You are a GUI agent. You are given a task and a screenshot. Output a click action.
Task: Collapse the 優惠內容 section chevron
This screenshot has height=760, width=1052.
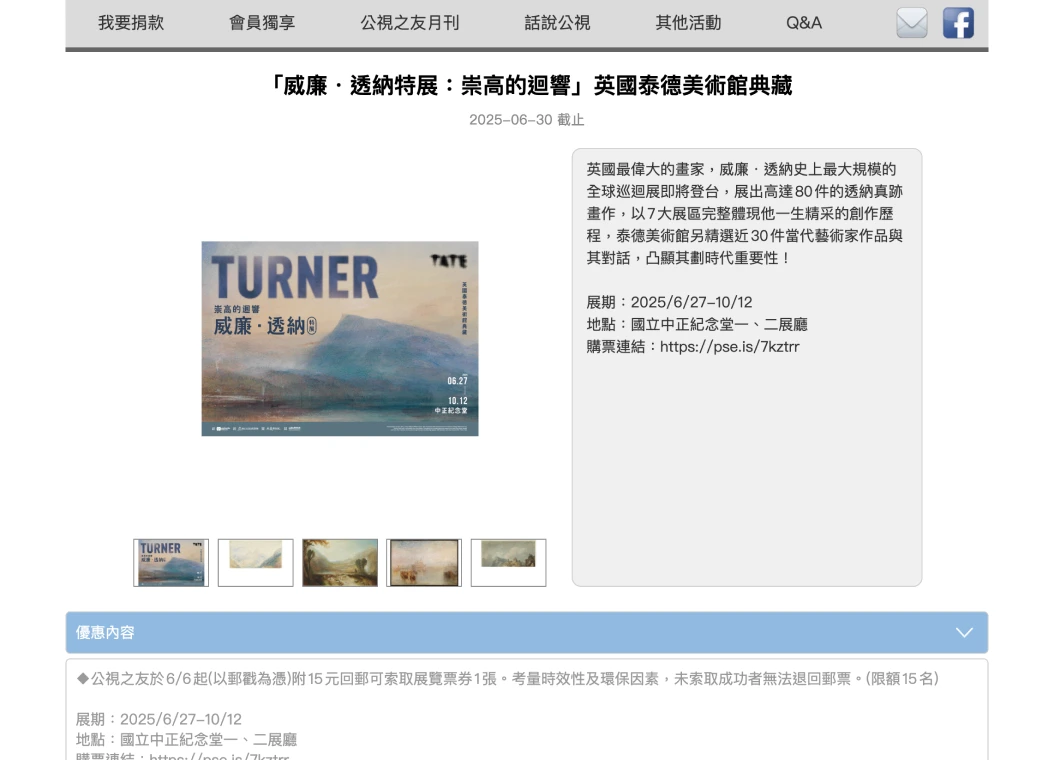[x=964, y=633]
